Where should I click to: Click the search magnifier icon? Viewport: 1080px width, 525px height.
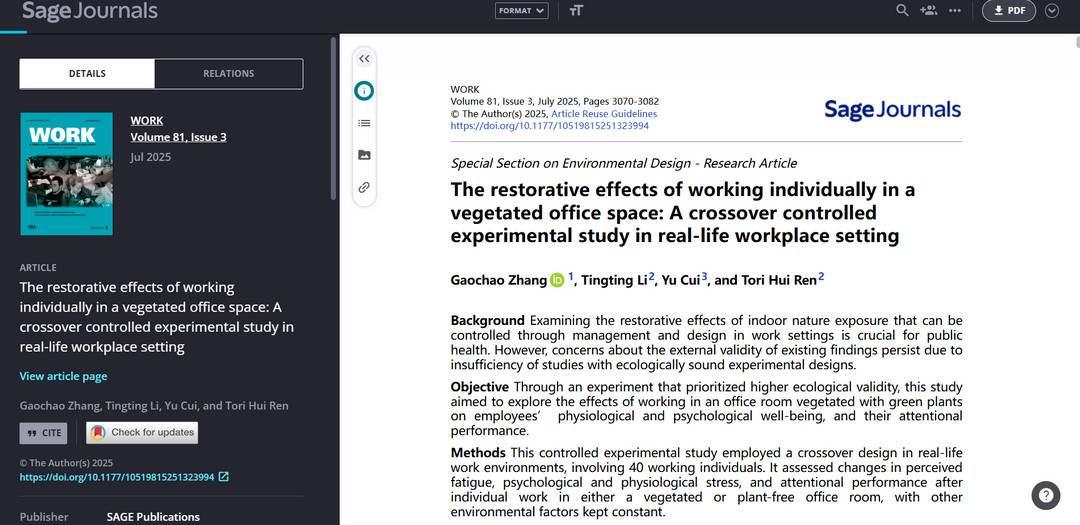point(902,11)
